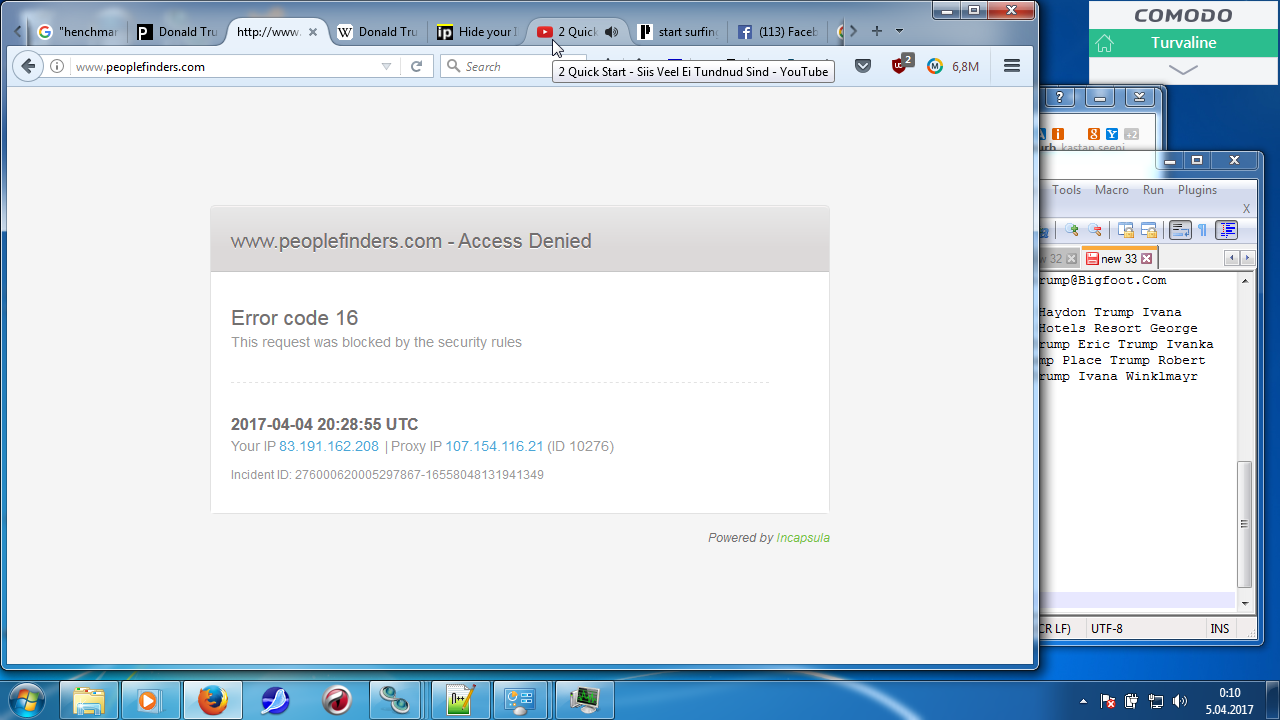
Task: Open the Run menu in Notepad++
Action: [1153, 190]
